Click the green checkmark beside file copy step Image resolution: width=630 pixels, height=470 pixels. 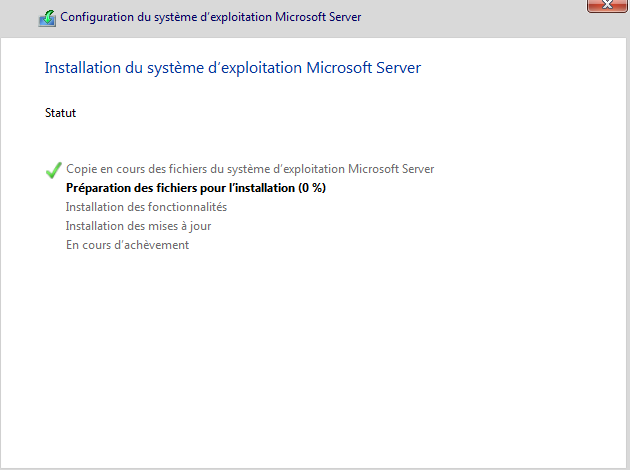tap(54, 170)
